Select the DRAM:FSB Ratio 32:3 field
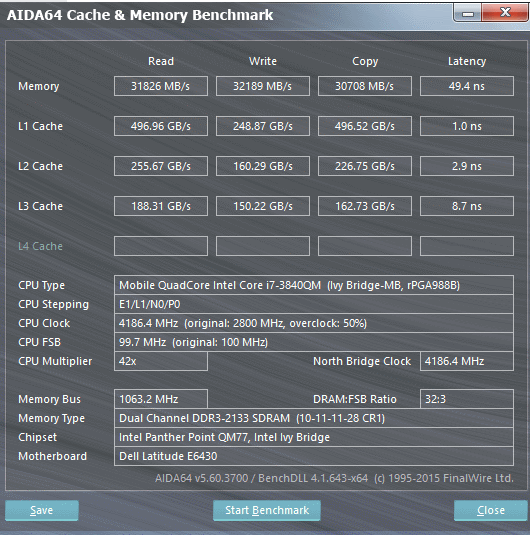This screenshot has width=530, height=535. [467, 399]
